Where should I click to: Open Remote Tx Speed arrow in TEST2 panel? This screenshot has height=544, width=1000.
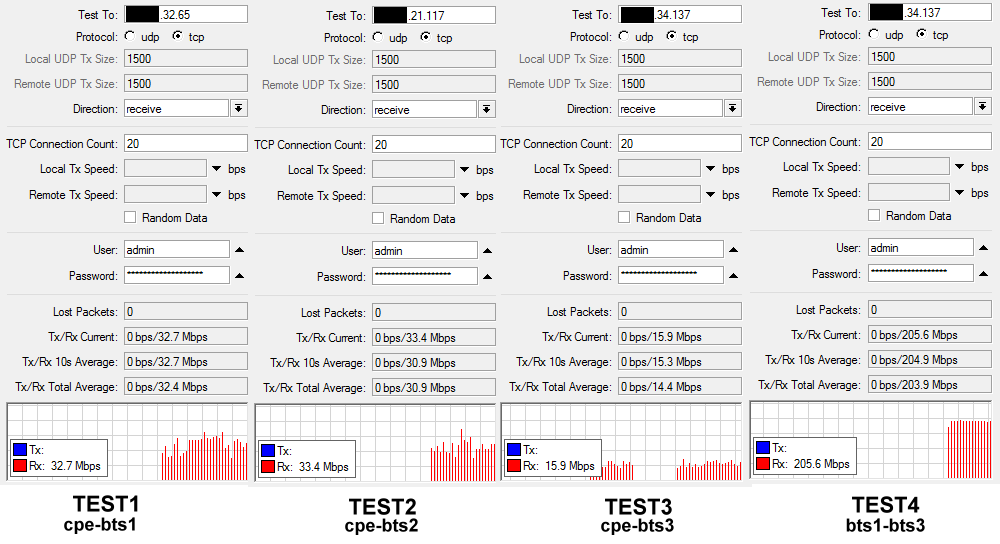point(464,196)
